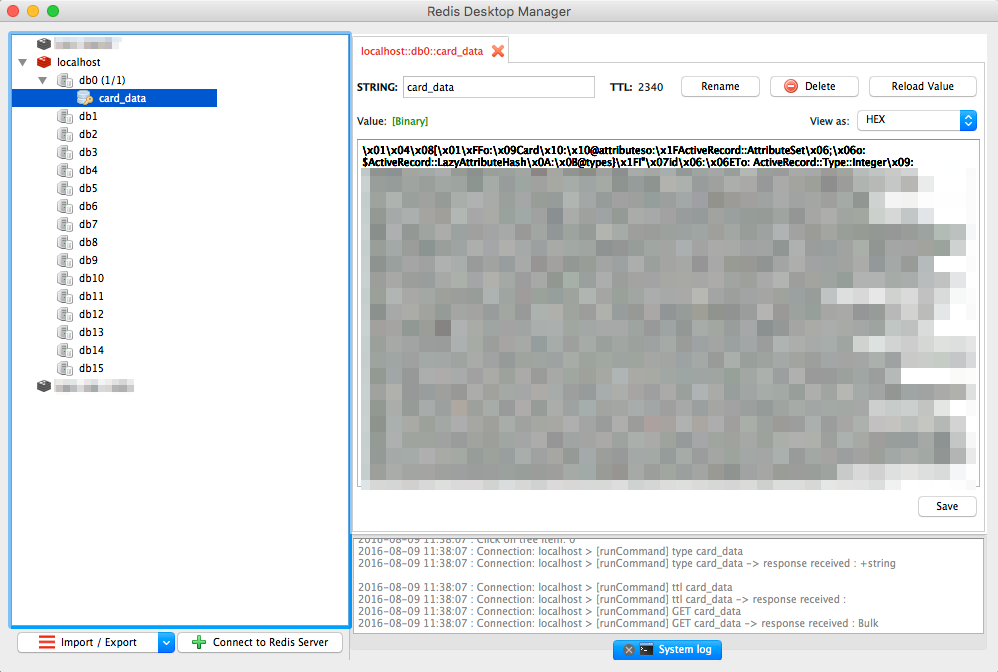This screenshot has width=998, height=672.
Task: Close the card_data tab with red X
Action: click(x=498, y=51)
